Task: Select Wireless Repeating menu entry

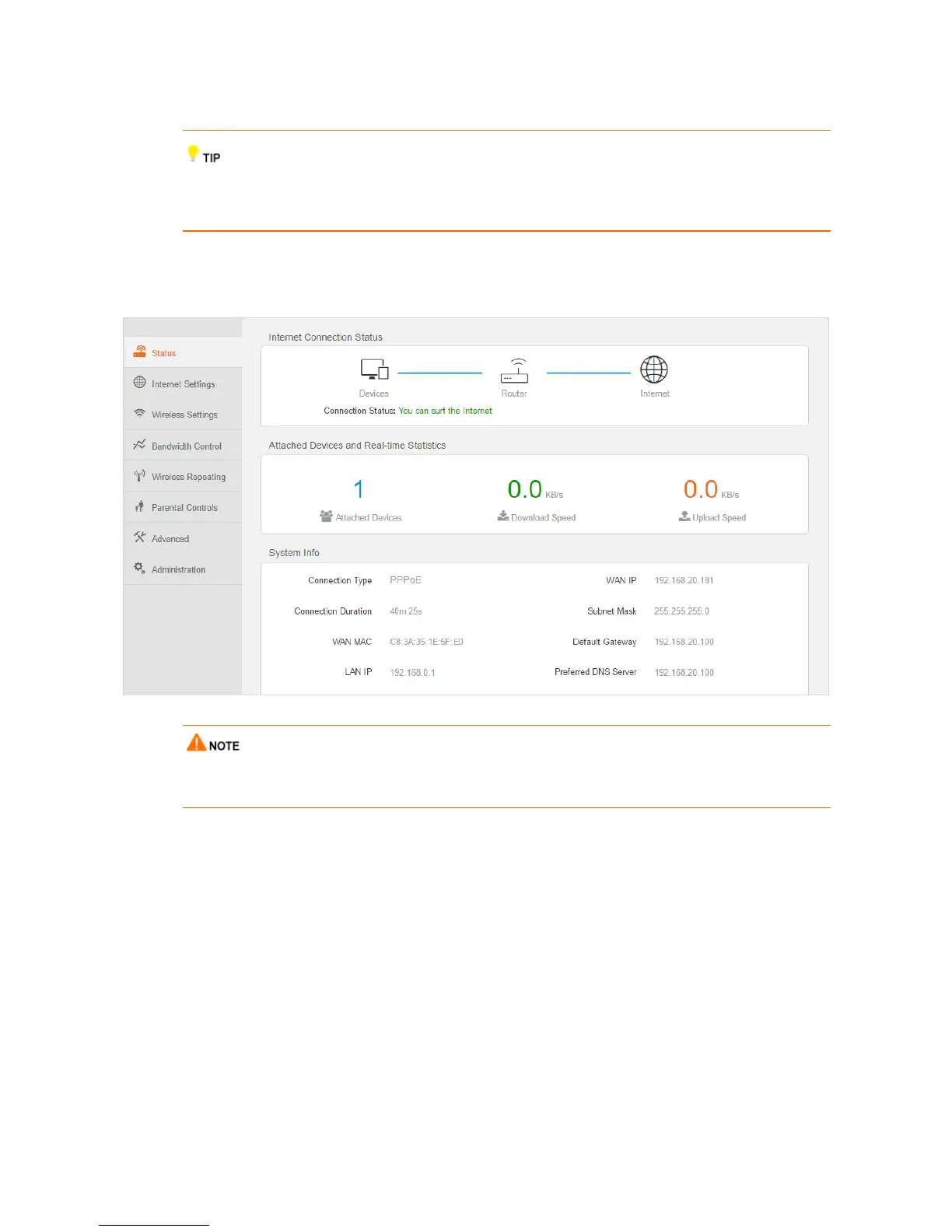Action: (183, 477)
